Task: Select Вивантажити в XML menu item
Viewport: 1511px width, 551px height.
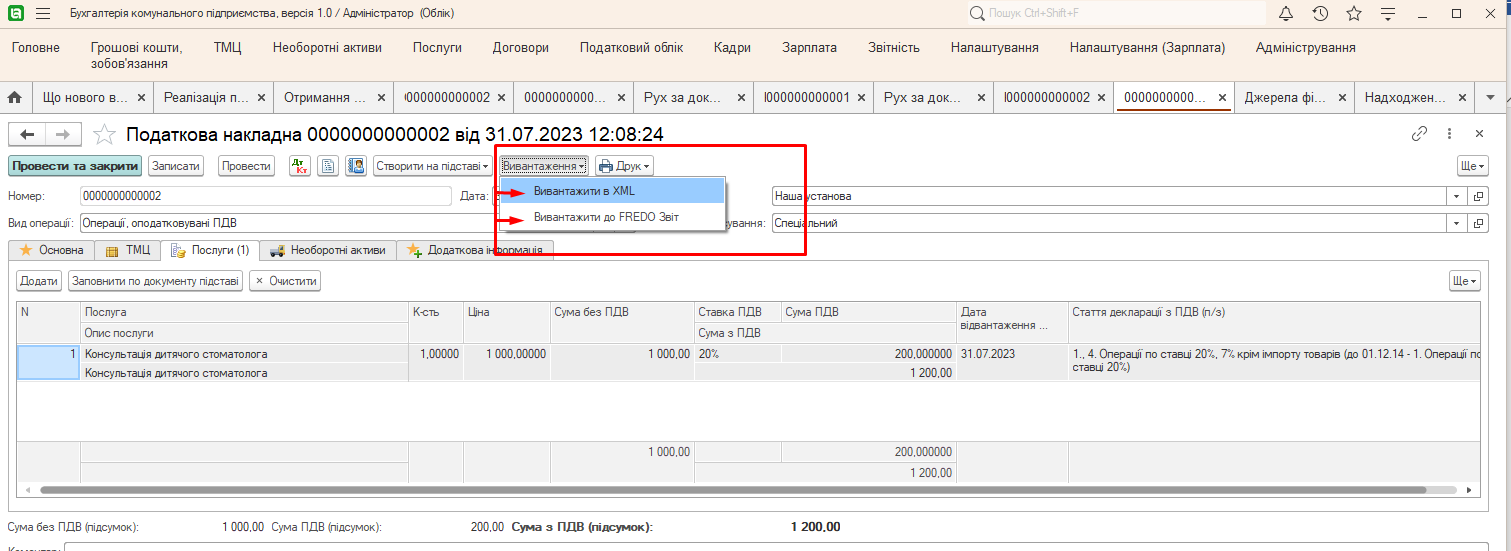Action: [584, 191]
